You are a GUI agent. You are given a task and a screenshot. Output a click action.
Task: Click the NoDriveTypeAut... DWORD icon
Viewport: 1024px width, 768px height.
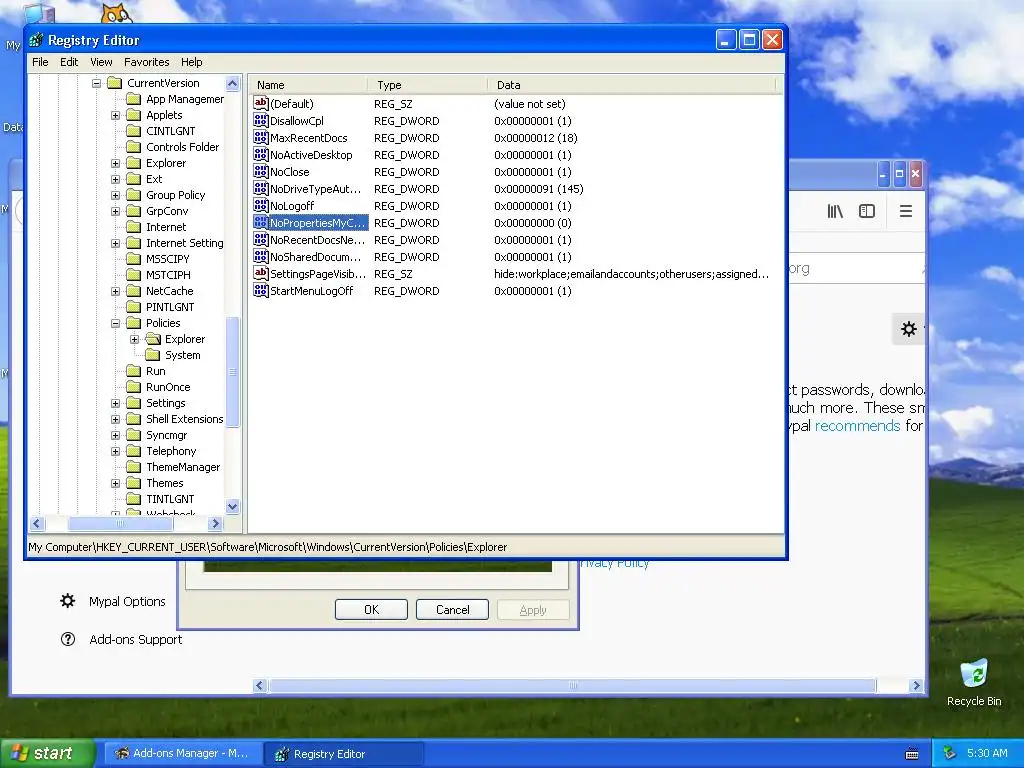point(261,188)
